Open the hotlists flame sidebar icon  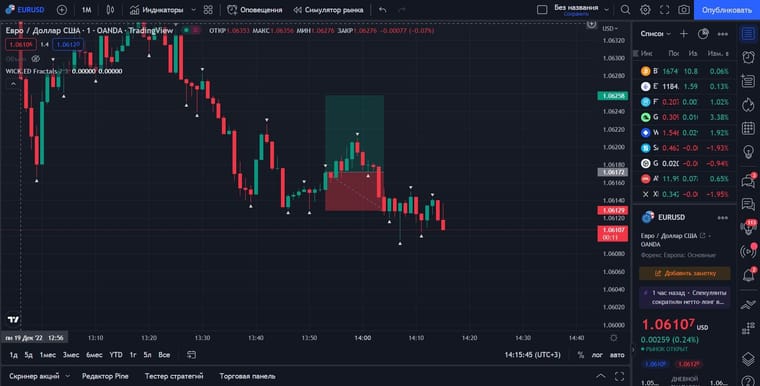[x=748, y=105]
